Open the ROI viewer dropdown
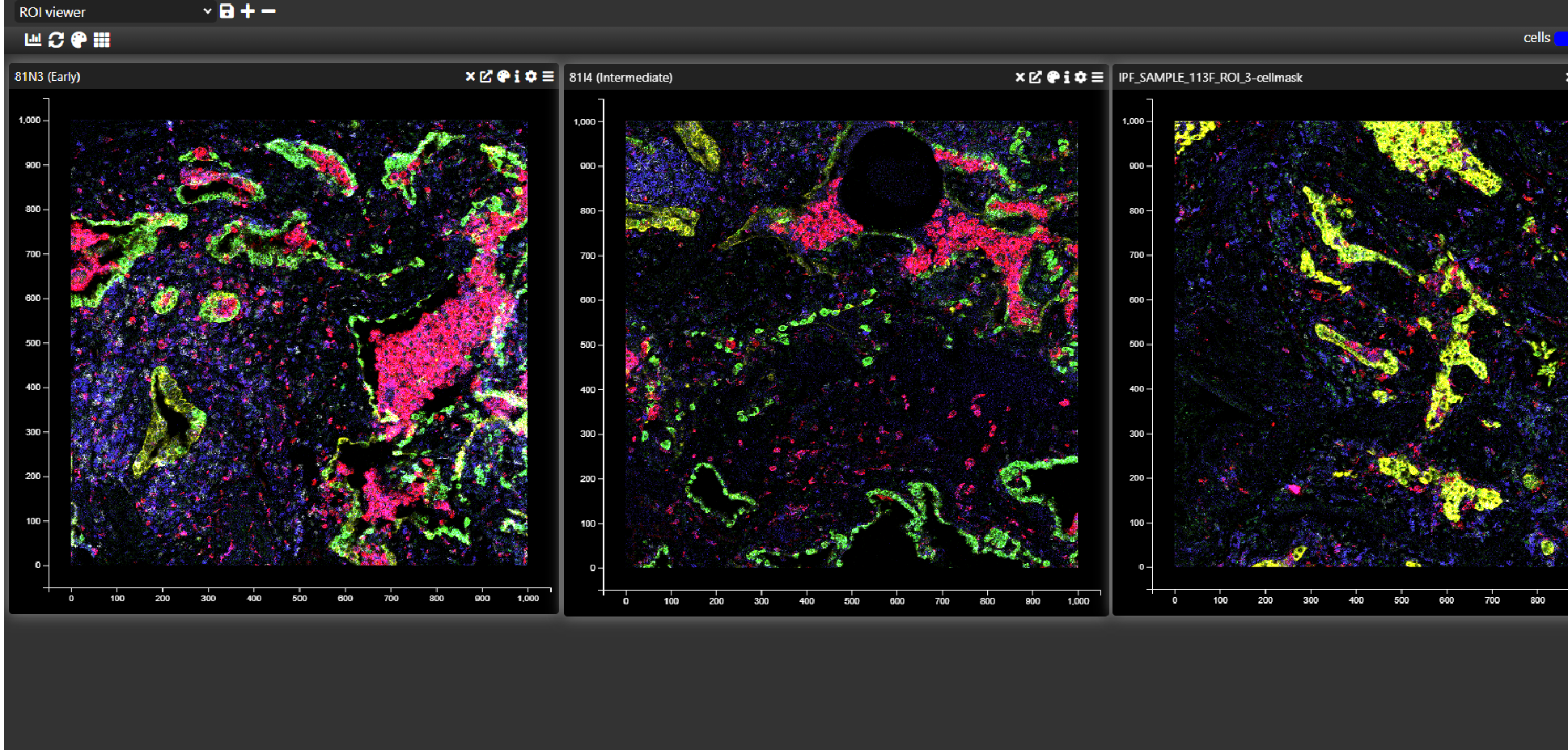Viewport: 1568px width, 750px height. click(207, 11)
